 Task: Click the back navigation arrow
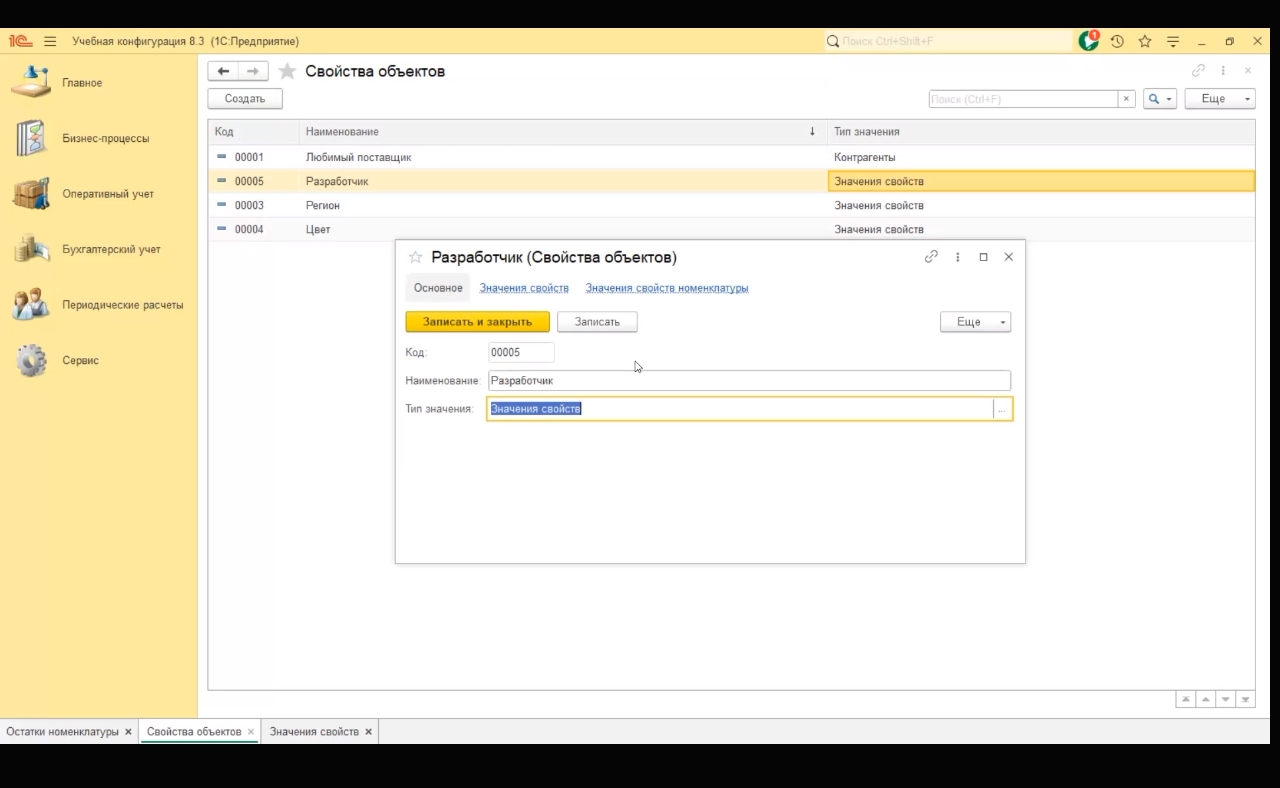[223, 71]
